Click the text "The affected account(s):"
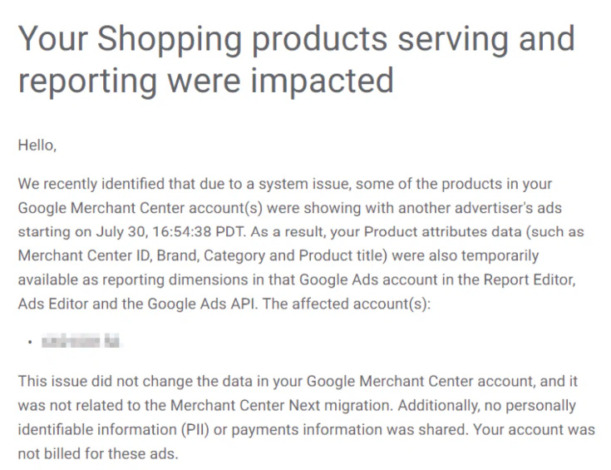The image size is (611, 470). [x=346, y=304]
